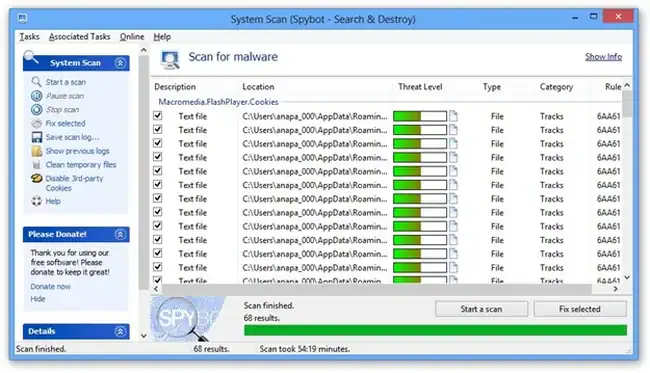
Task: Uncheck the second Text file row checkbox
Action: tap(158, 129)
